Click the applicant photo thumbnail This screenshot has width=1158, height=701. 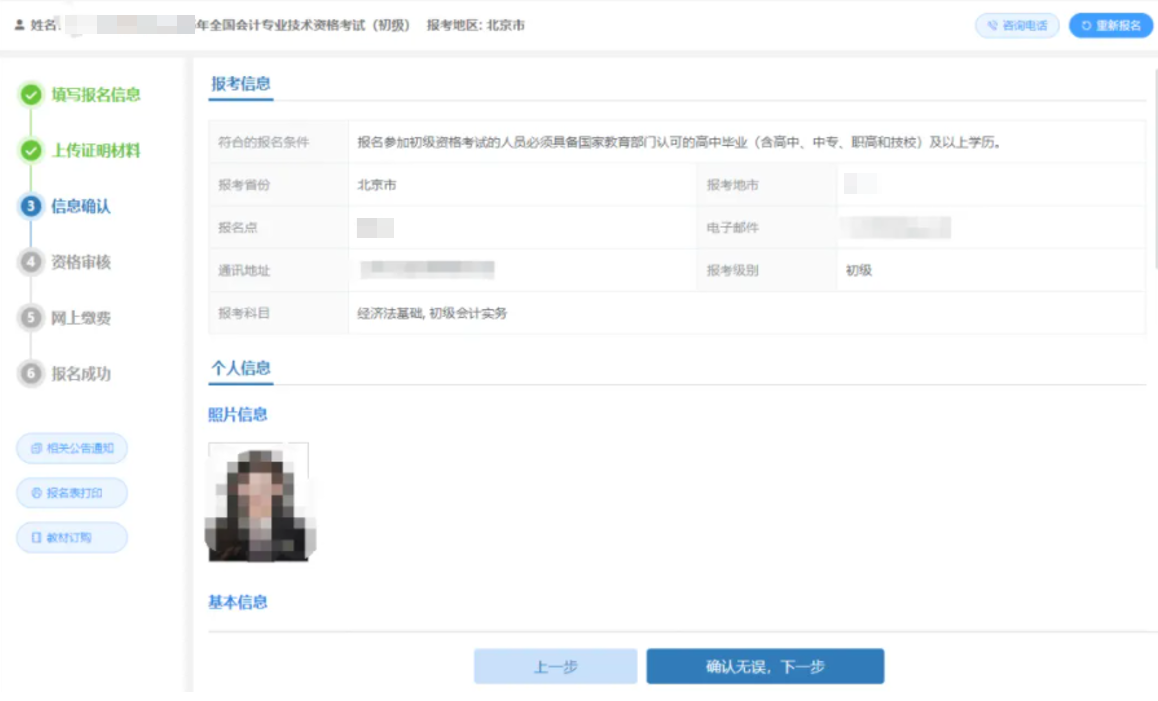[258, 502]
